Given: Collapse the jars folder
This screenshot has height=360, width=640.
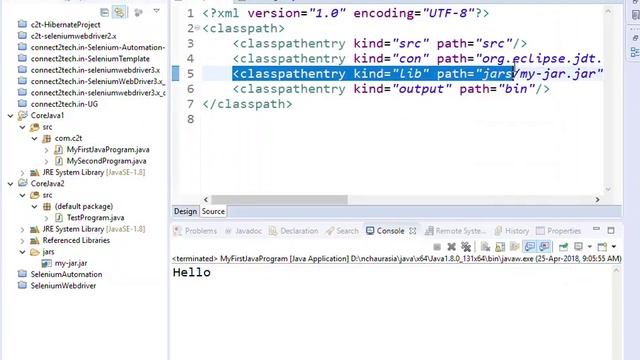Looking at the screenshot, I should coord(23,252).
